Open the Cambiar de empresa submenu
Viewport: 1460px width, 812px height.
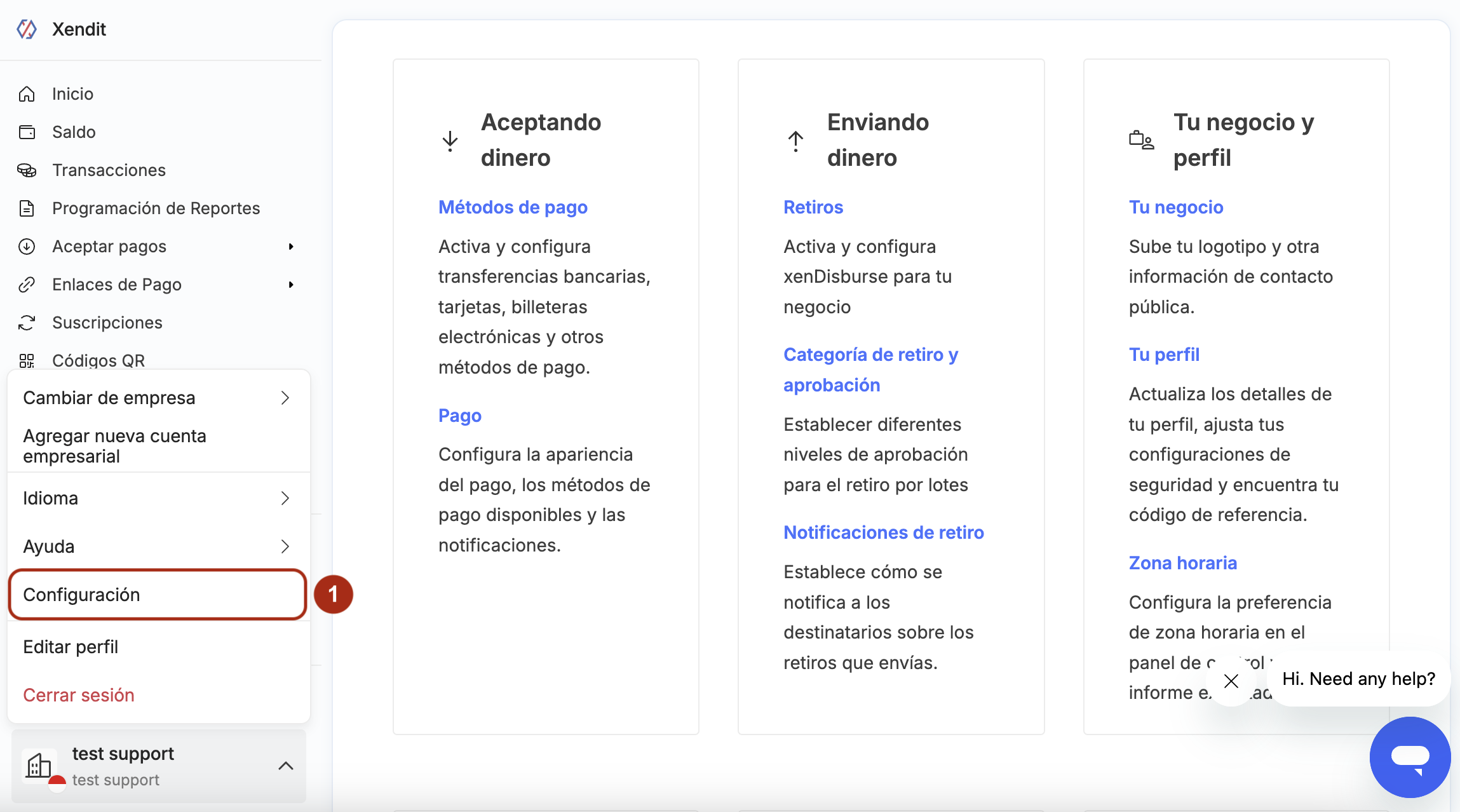click(x=158, y=398)
